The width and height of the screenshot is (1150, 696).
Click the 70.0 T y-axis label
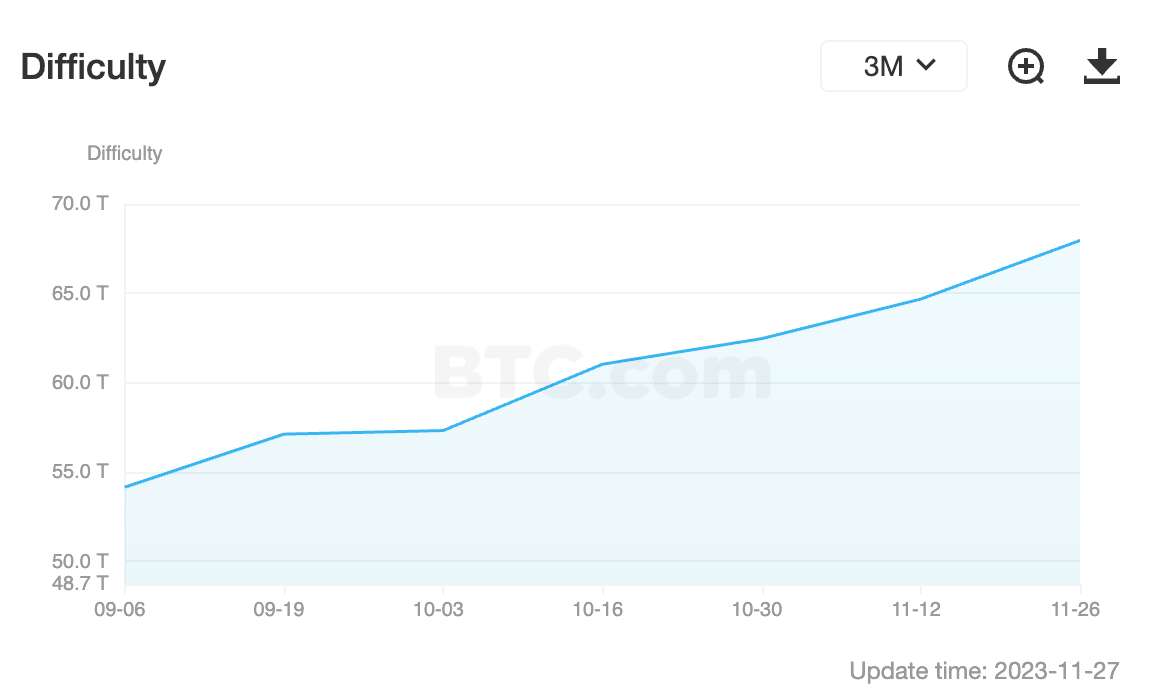(80, 204)
